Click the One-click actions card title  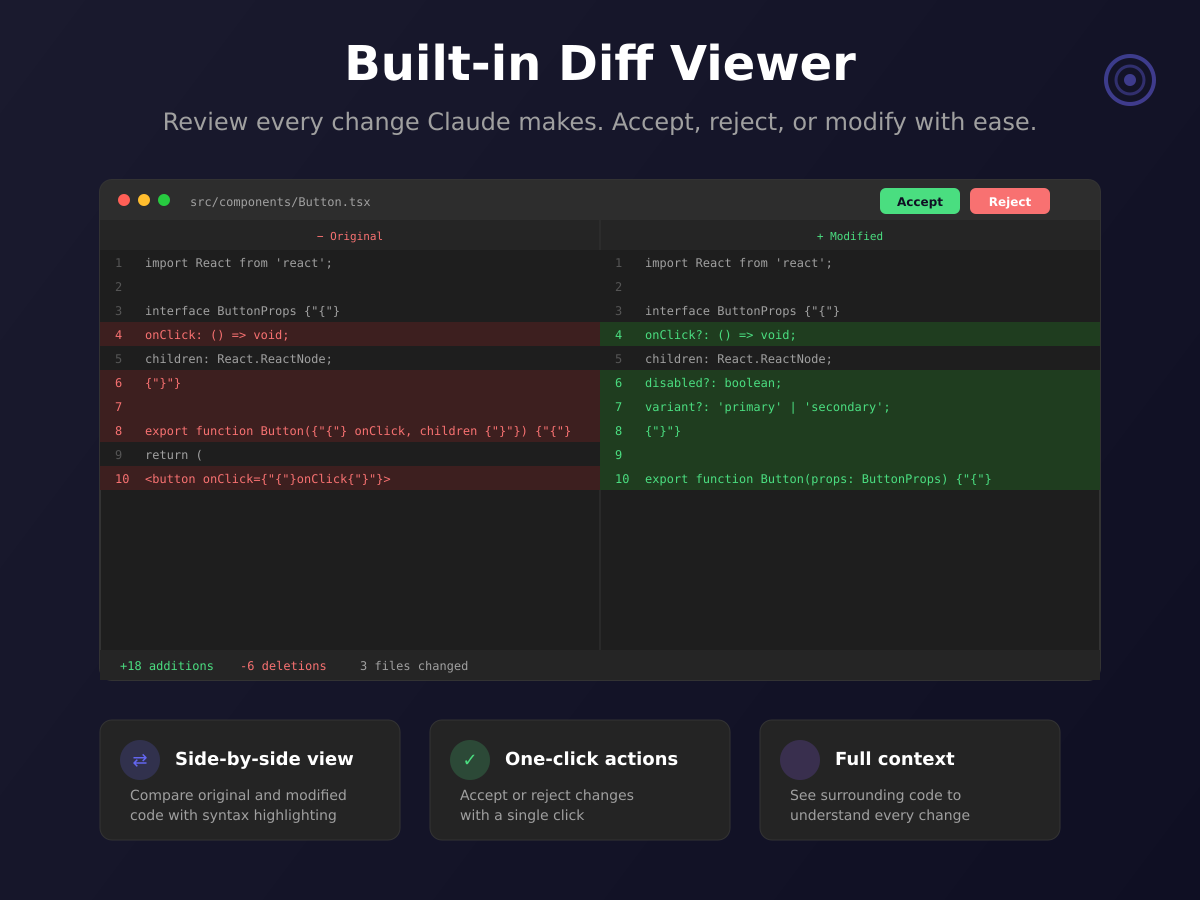591,759
